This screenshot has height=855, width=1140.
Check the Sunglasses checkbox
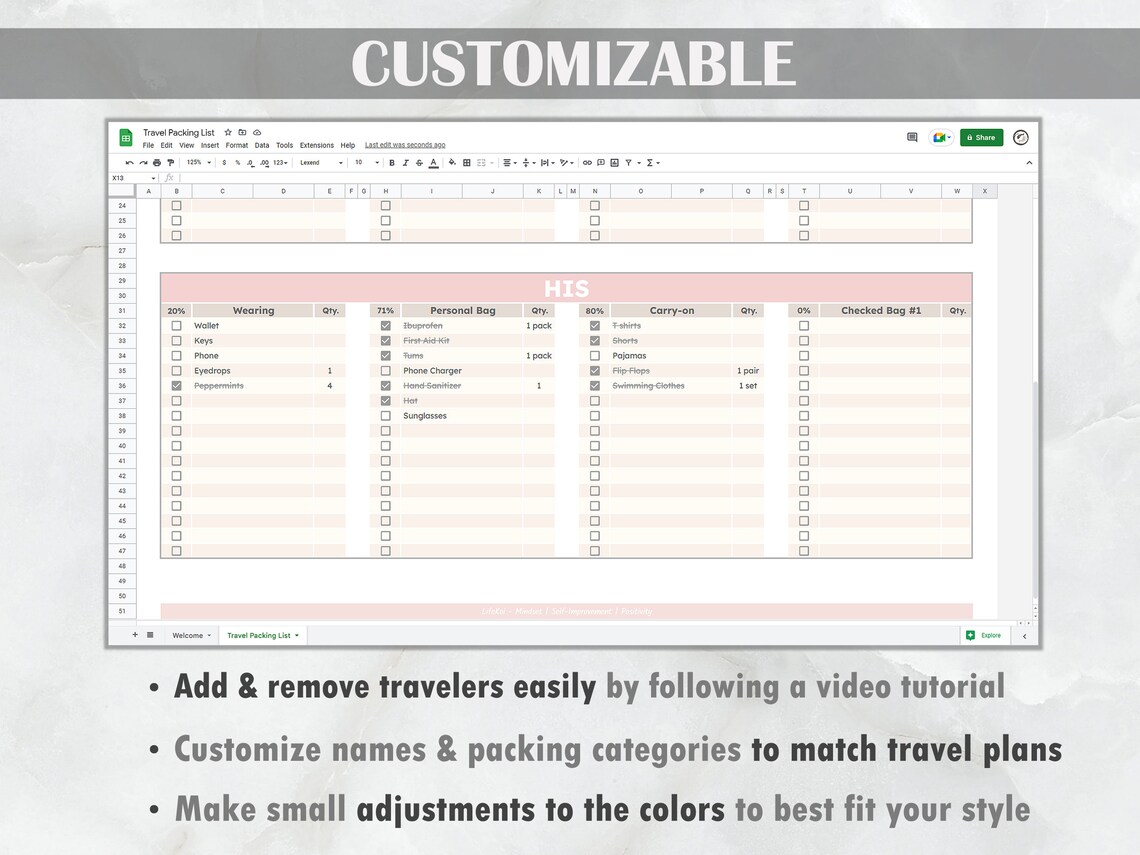[x=385, y=415]
